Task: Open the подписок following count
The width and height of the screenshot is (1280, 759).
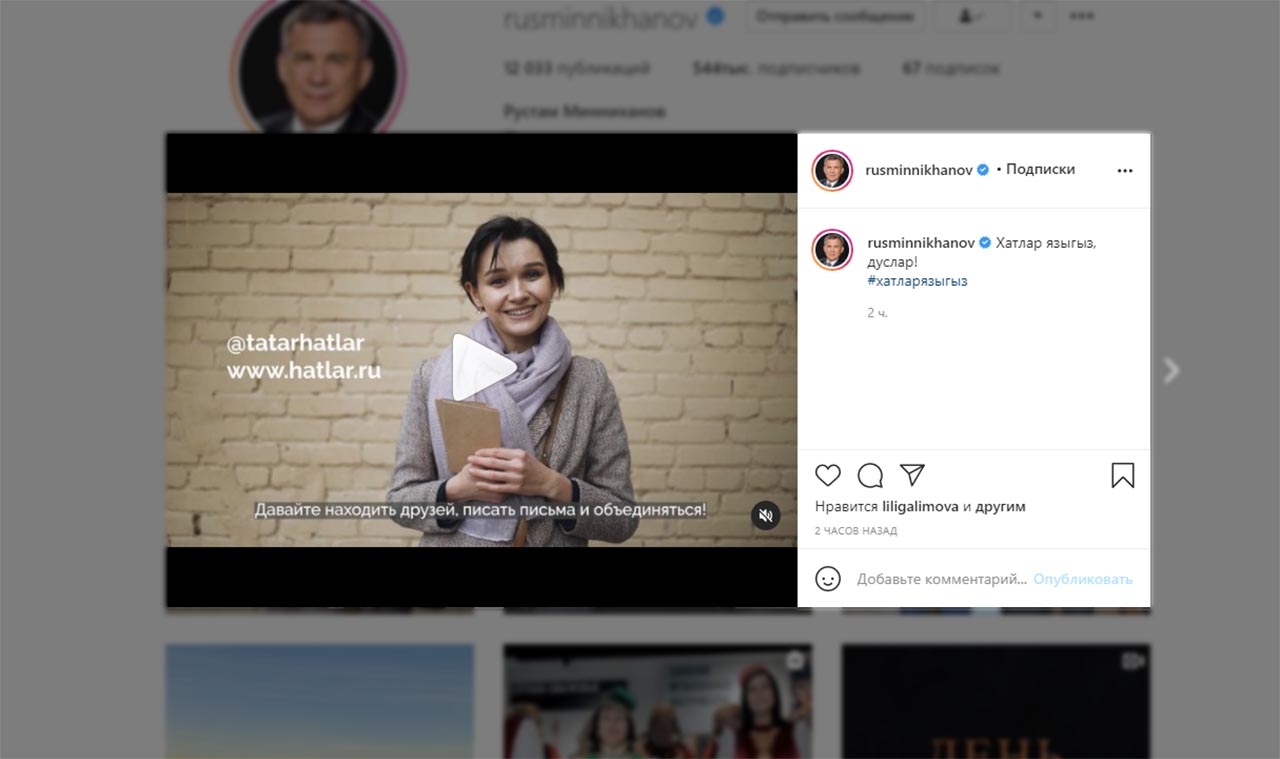Action: coord(951,68)
